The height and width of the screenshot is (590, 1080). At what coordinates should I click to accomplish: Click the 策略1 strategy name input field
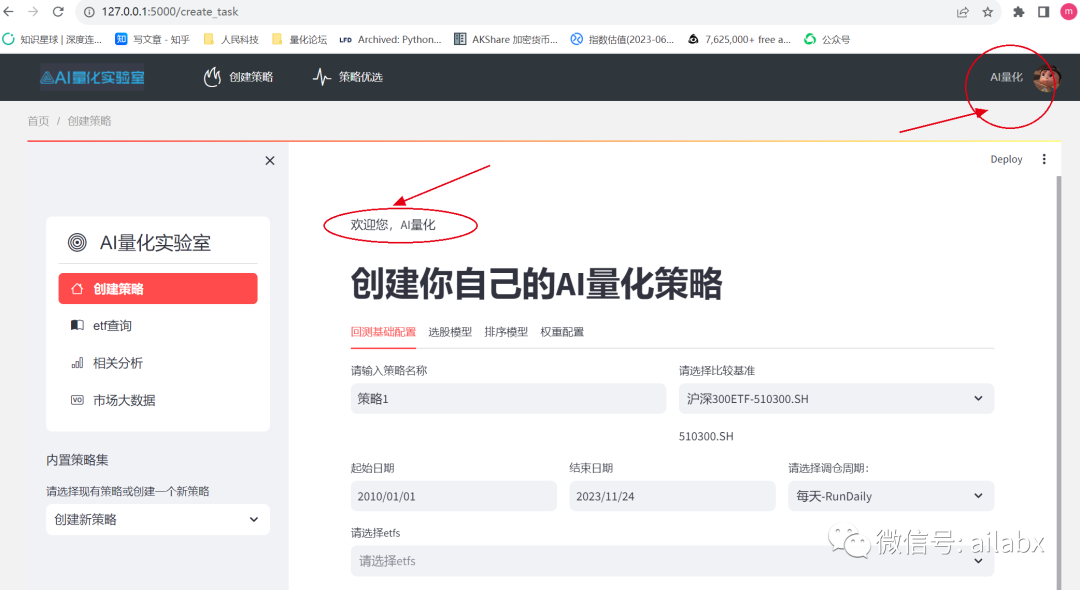[508, 398]
